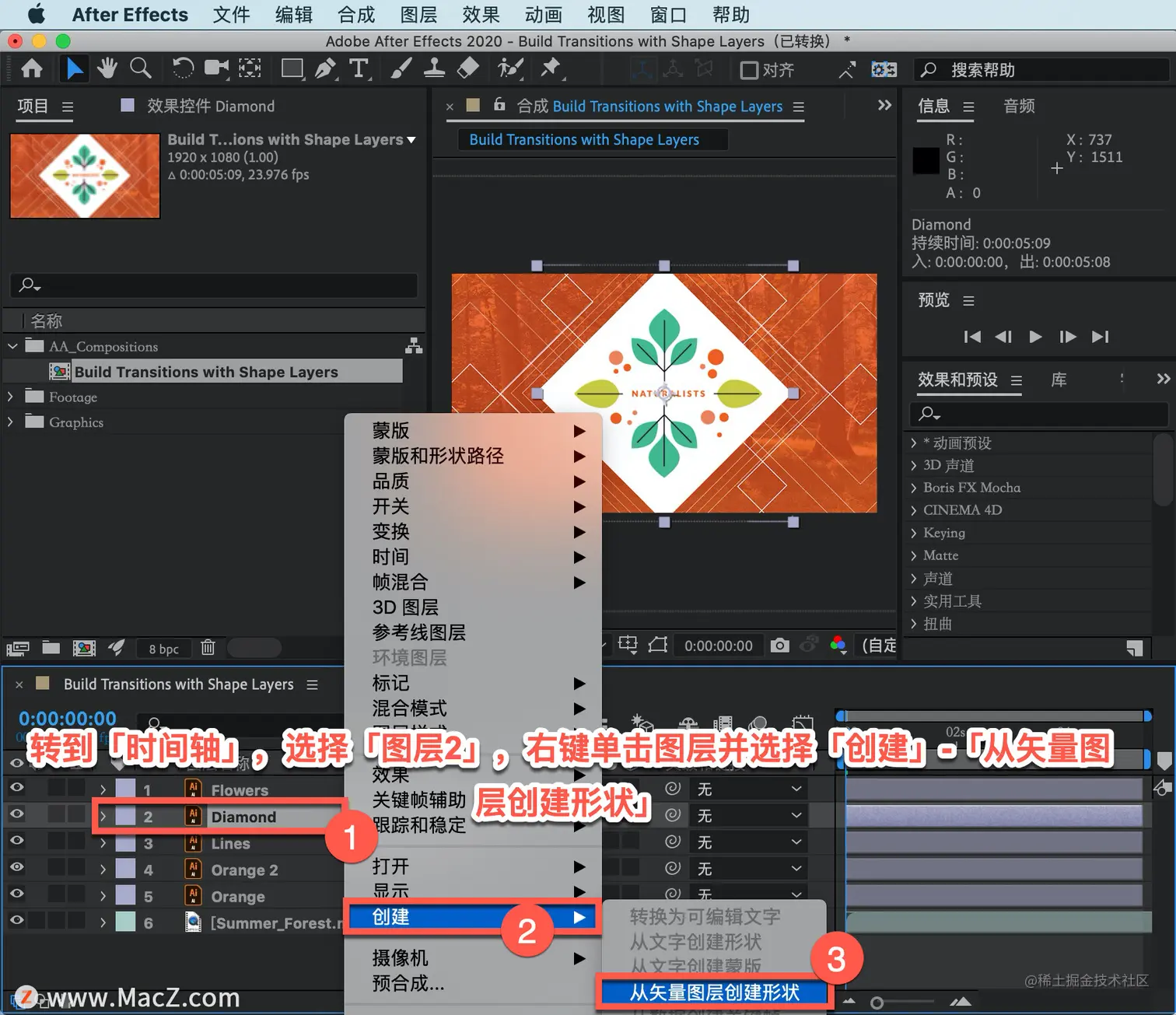The height and width of the screenshot is (1015, 1176).
Task: Hide the Orange 2 layer eye icon
Action: click(16, 867)
